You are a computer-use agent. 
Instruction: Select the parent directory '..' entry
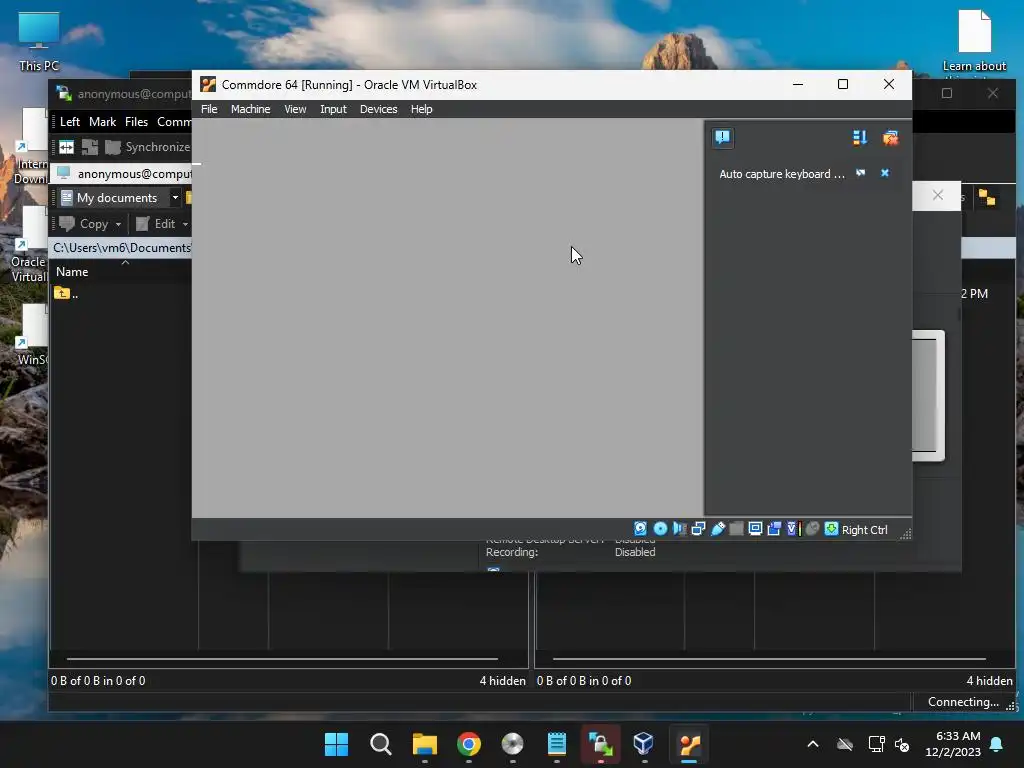point(66,293)
